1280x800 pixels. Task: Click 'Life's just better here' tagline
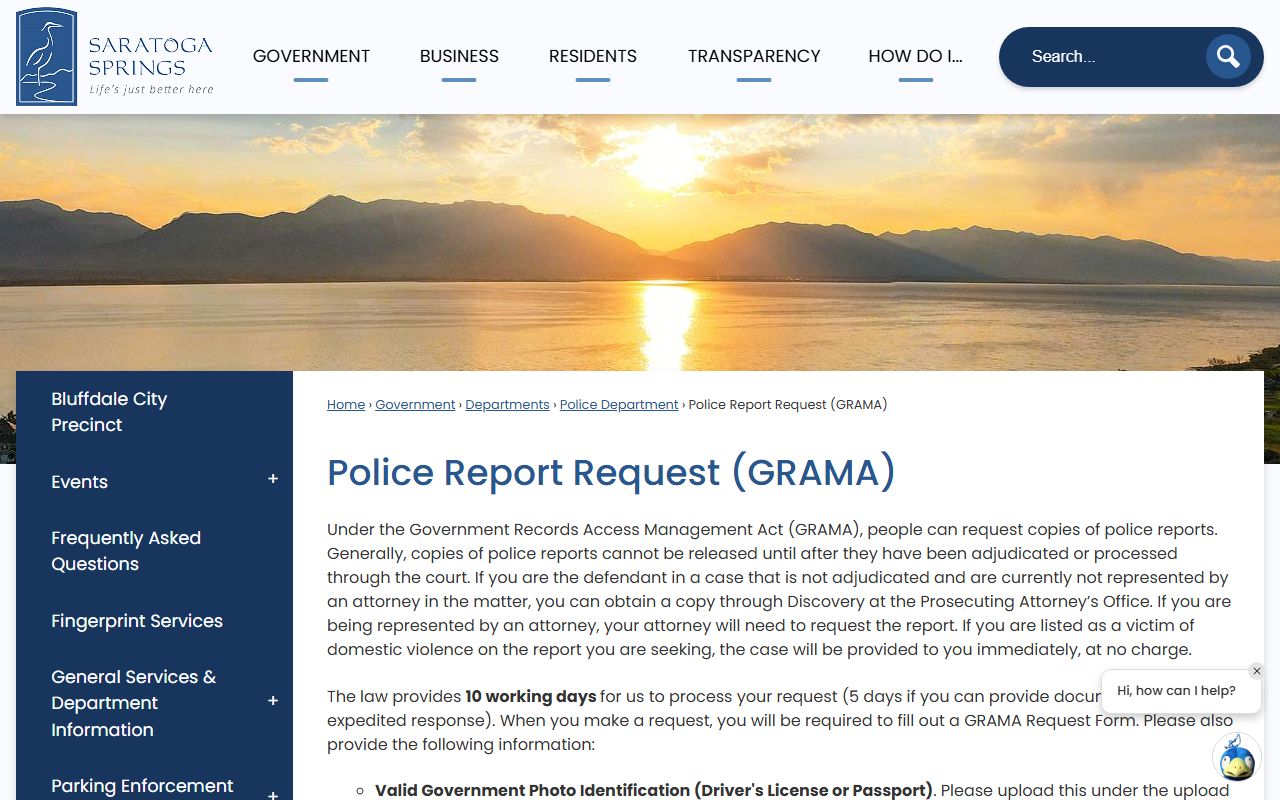point(152,90)
